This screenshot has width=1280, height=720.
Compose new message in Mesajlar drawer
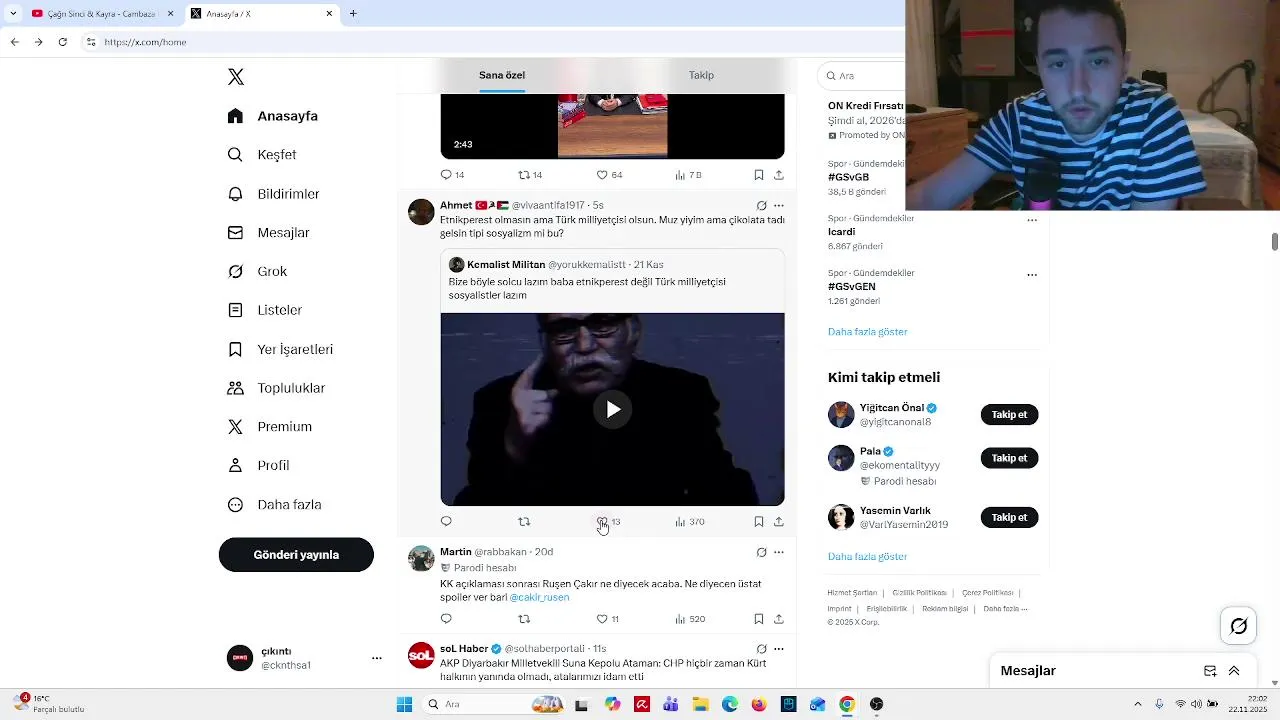(x=1210, y=671)
